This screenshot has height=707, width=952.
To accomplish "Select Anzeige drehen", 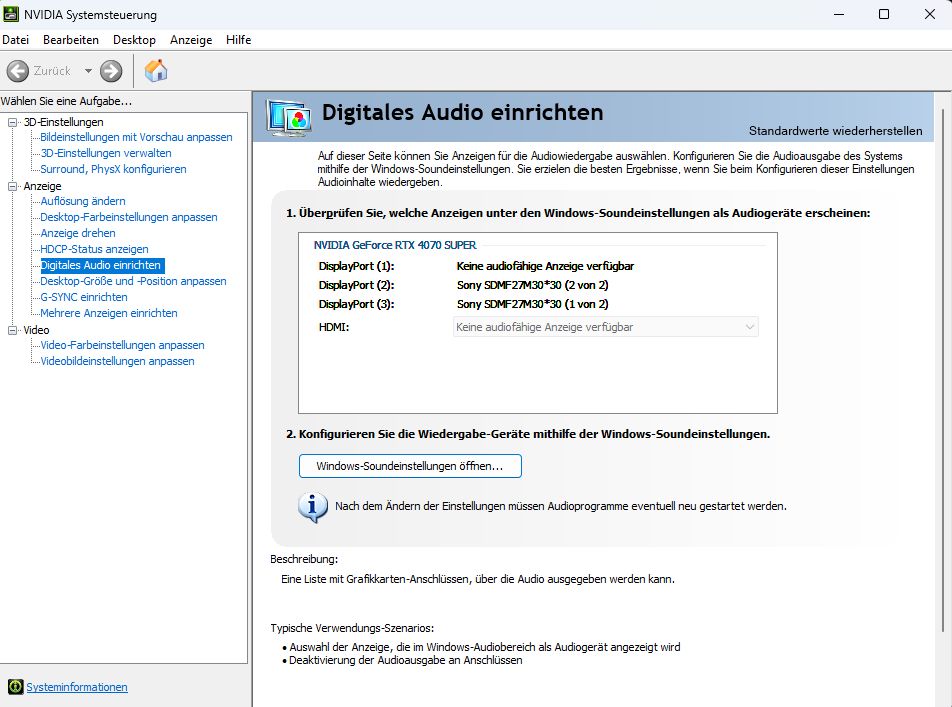I will pos(78,233).
